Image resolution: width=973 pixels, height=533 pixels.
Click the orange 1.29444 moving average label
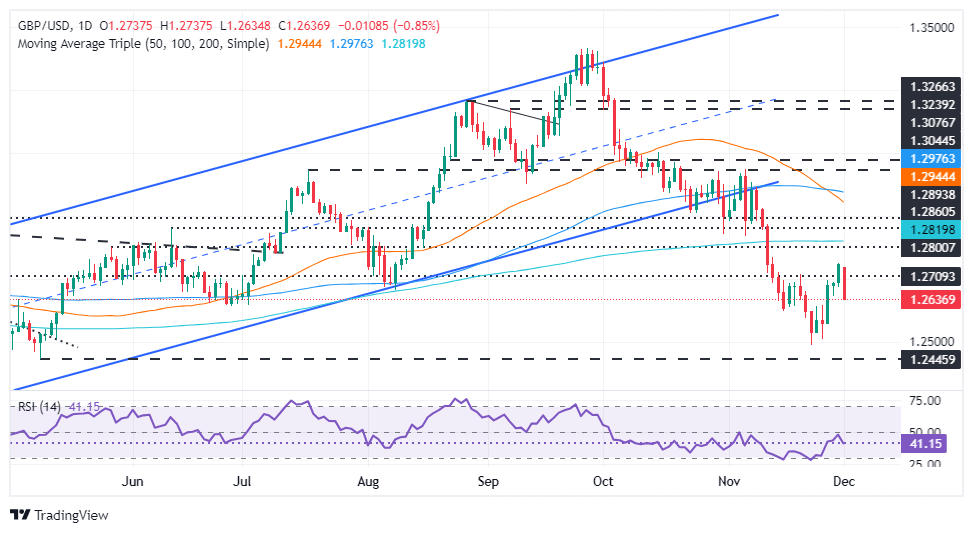[931, 174]
